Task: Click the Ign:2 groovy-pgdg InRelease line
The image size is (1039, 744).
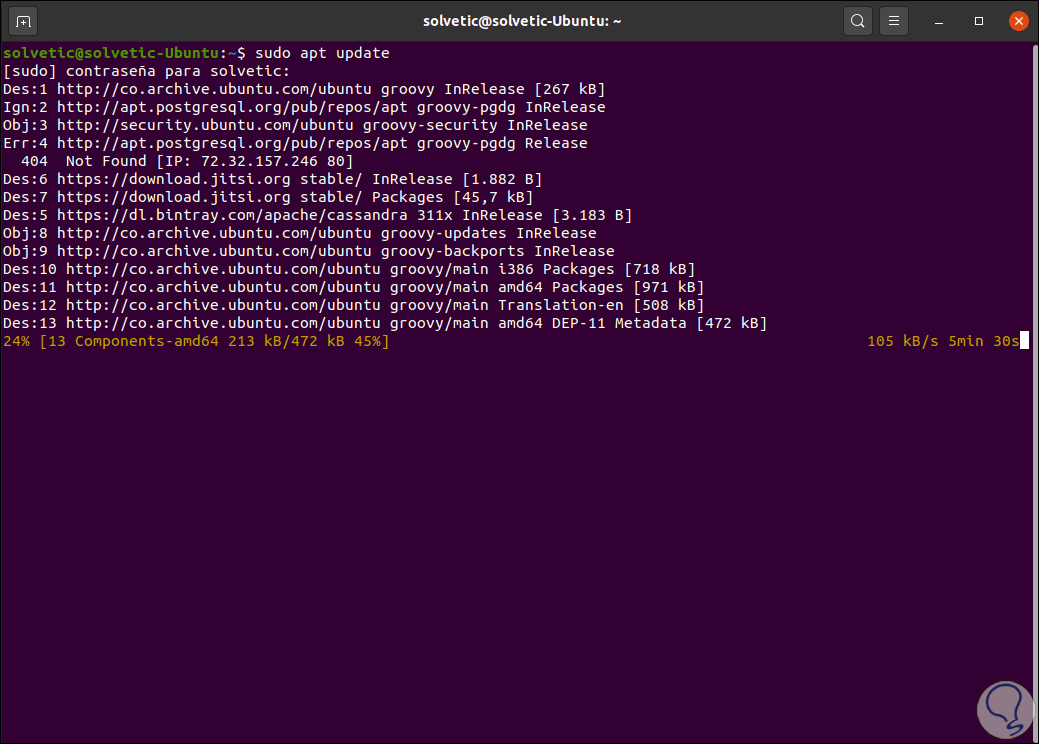Action: (304, 107)
